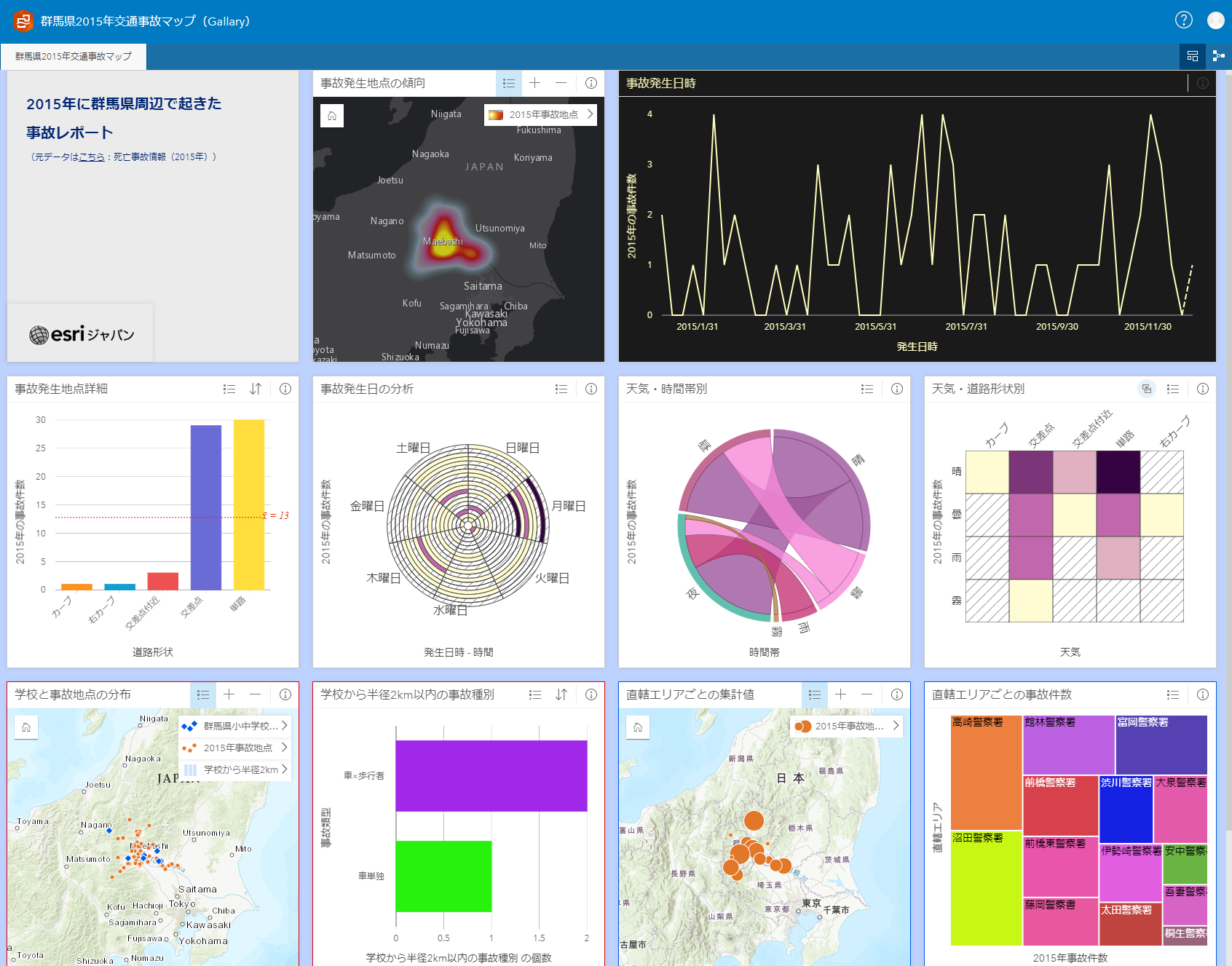1232x966 pixels.
Task: Zoom in on 直轄エリアごとの集計値 map
Action: [x=841, y=694]
